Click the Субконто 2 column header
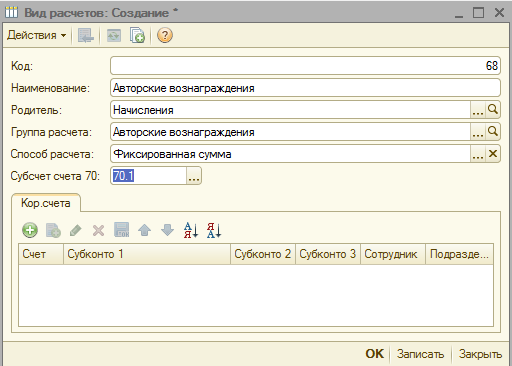Image resolution: width=512 pixels, height=366 pixels. click(x=263, y=254)
